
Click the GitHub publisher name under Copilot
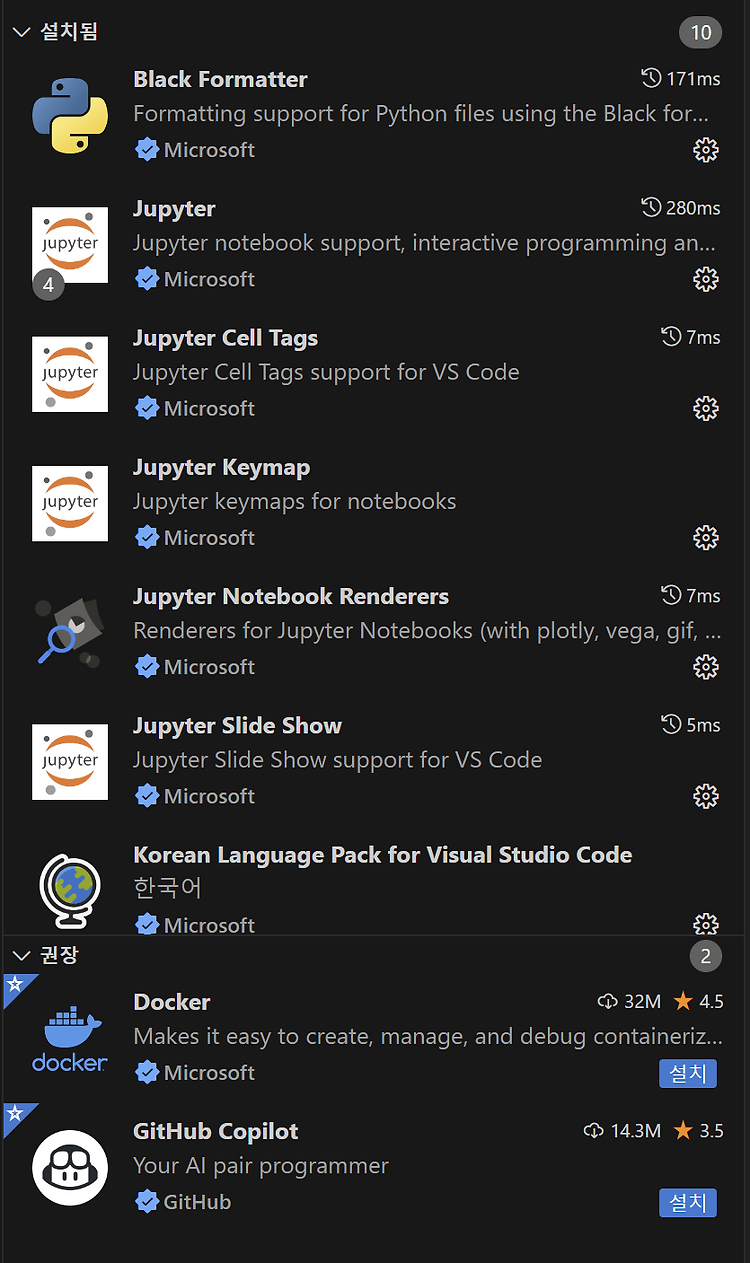tap(197, 1202)
